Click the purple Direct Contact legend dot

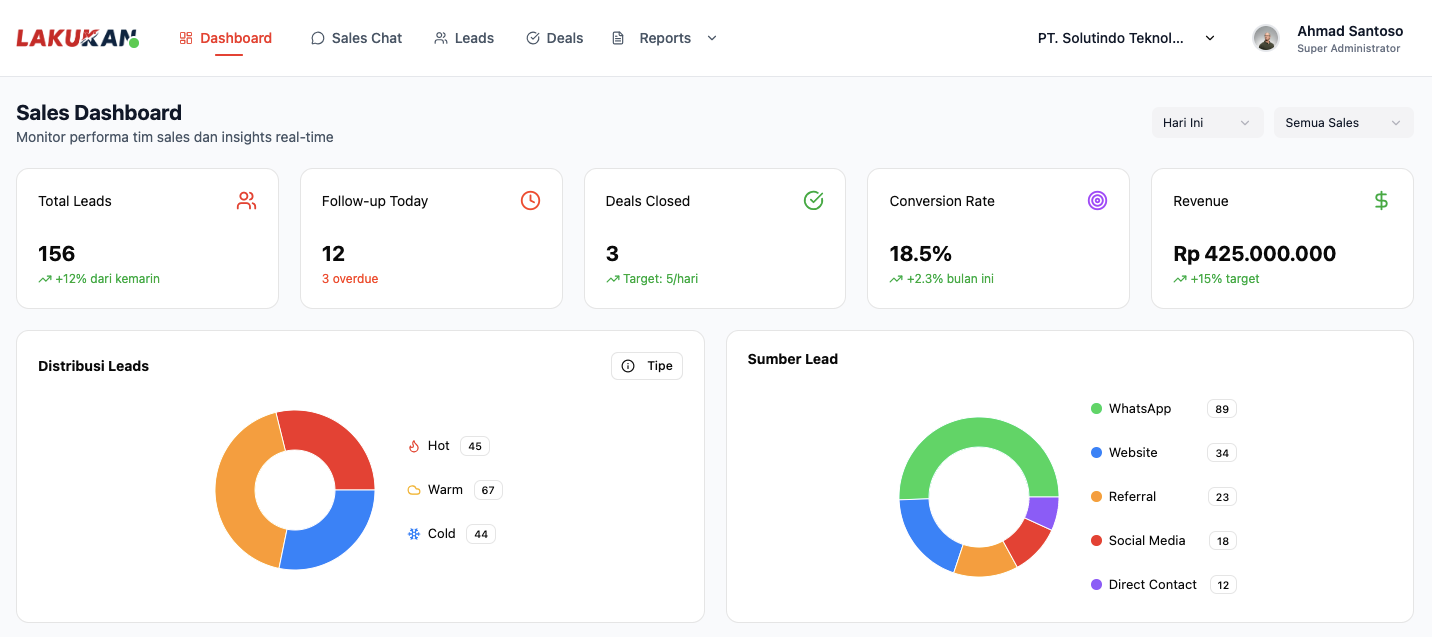1097,585
